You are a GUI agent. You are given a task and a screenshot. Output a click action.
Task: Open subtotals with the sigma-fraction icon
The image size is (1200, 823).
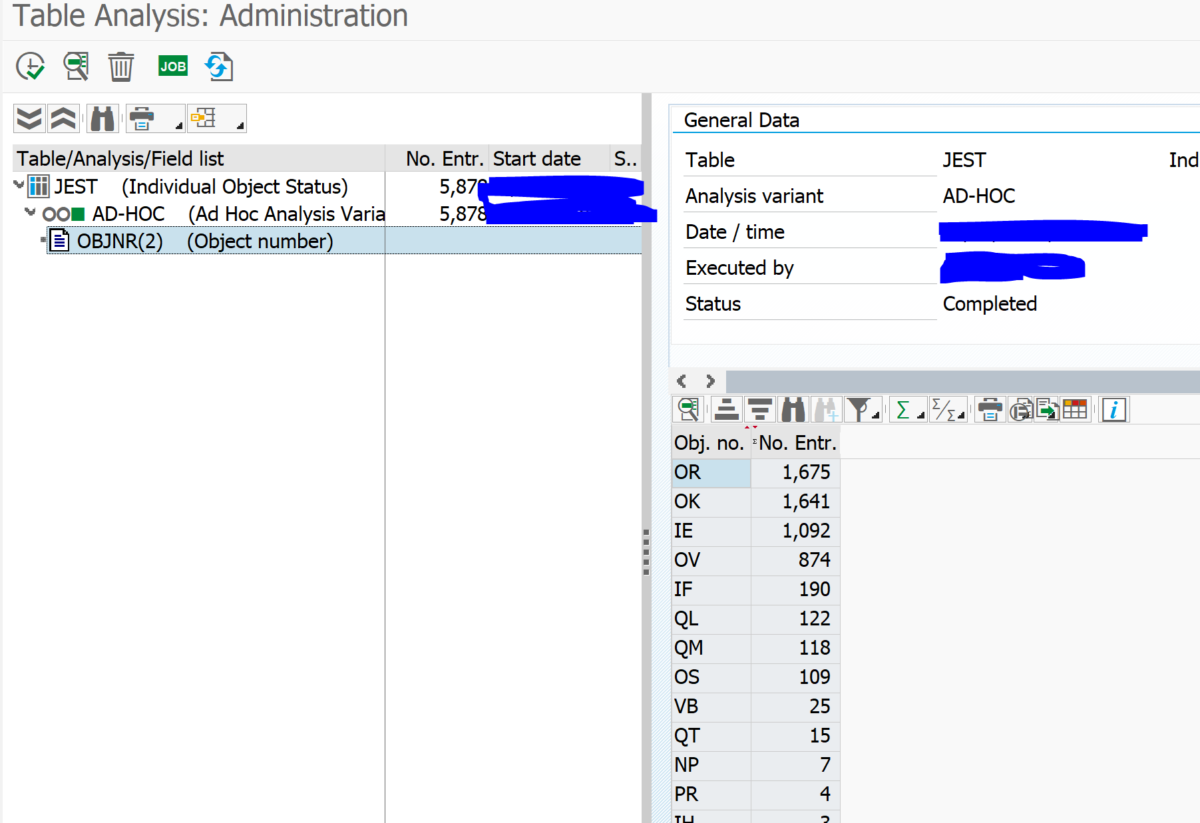[943, 409]
